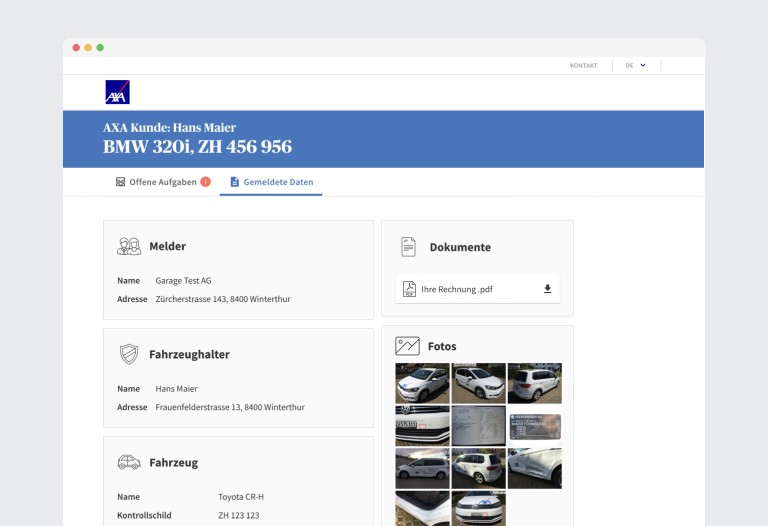768x526 pixels.
Task: Select the Gemeldete Daten tab
Action: (x=271, y=182)
